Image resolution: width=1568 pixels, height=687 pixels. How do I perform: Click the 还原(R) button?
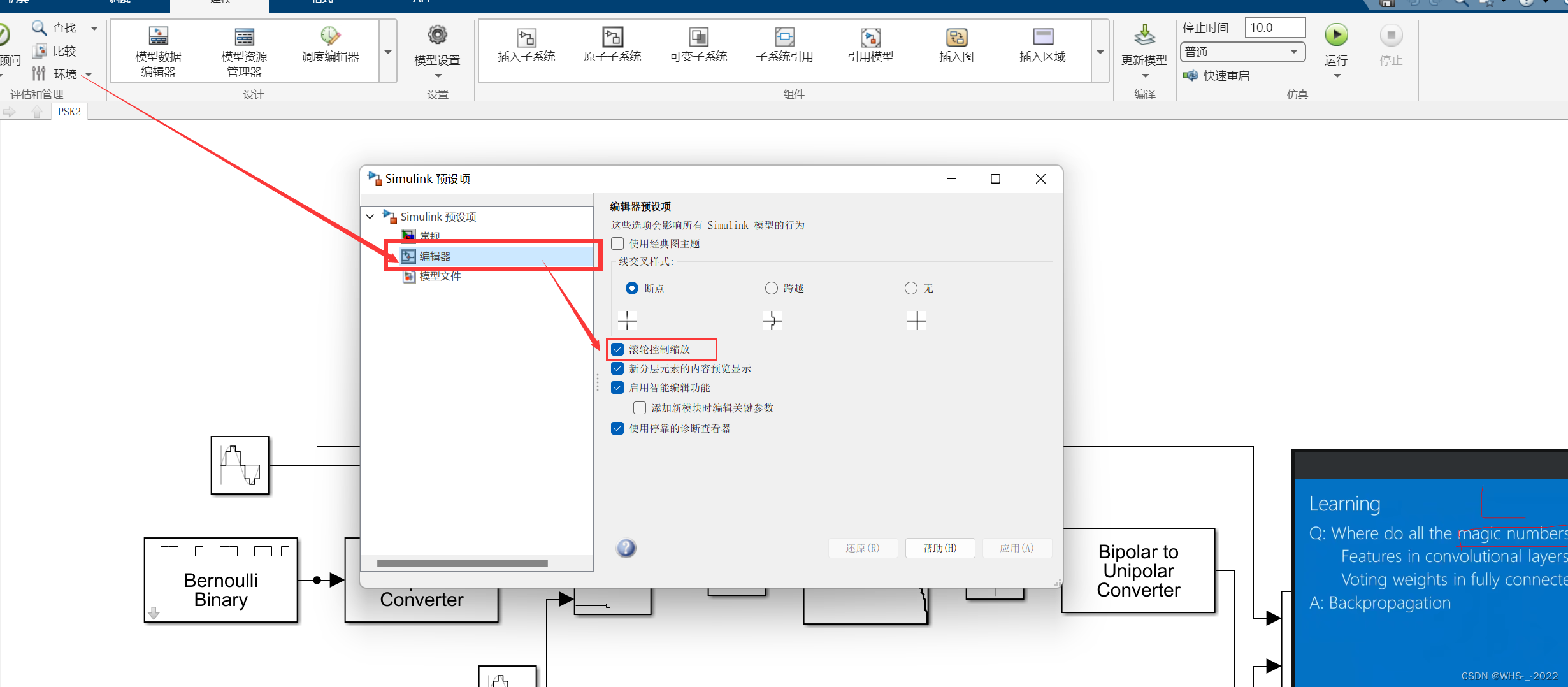click(x=863, y=548)
